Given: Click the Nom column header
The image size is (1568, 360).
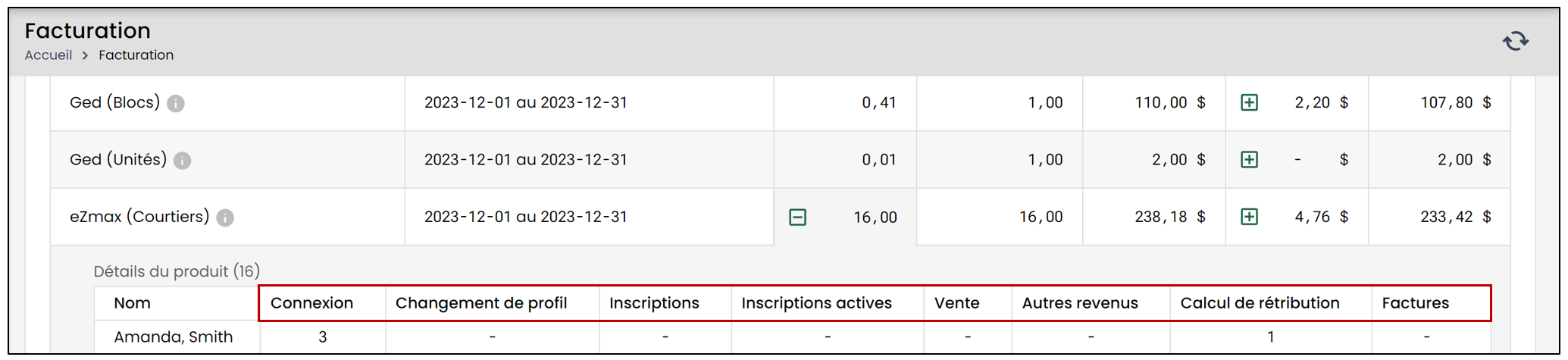Looking at the screenshot, I should (132, 303).
